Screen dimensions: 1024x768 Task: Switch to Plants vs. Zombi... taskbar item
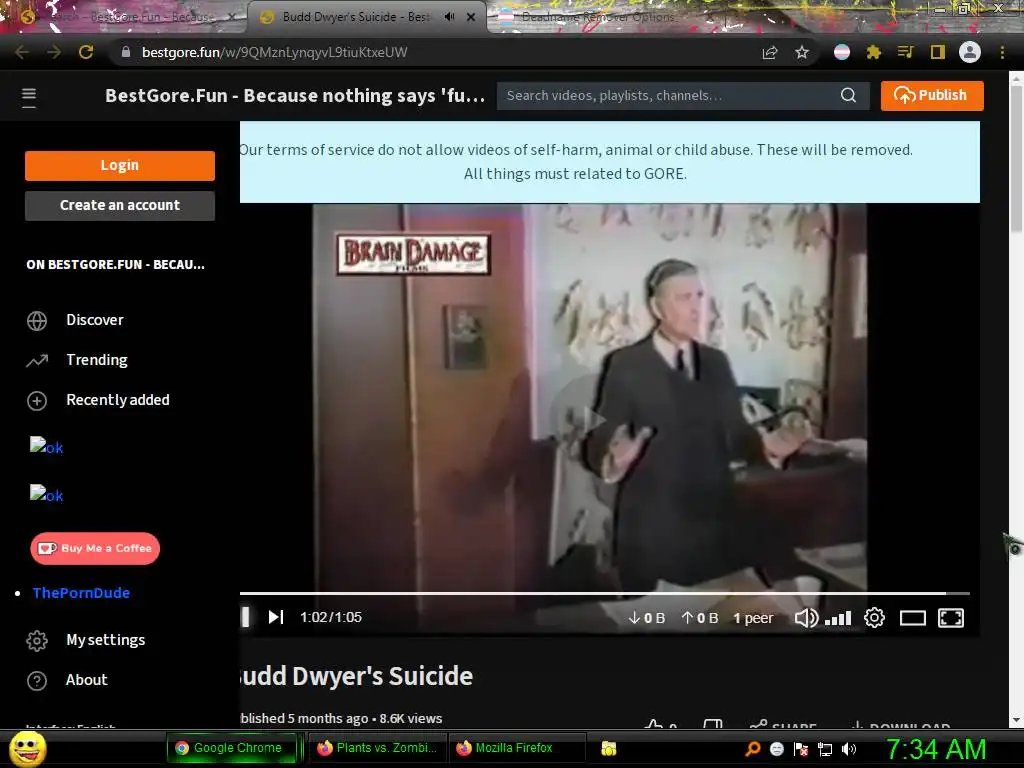(377, 748)
